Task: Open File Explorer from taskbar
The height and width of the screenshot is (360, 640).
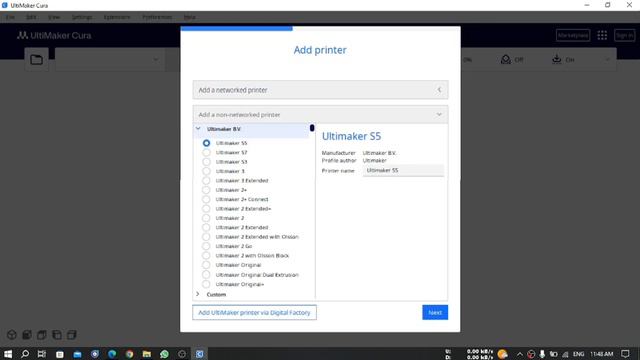Action: pyautogui.click(x=147, y=354)
